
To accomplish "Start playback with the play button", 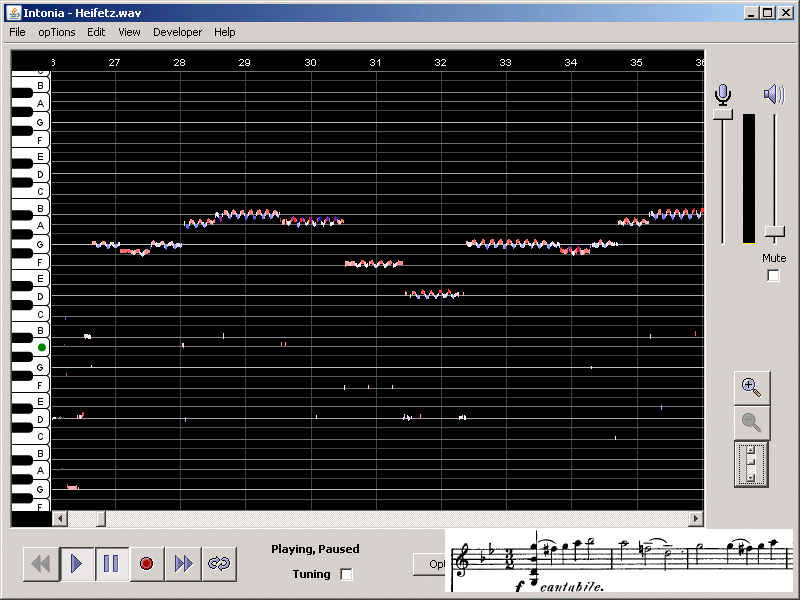I will click(77, 564).
